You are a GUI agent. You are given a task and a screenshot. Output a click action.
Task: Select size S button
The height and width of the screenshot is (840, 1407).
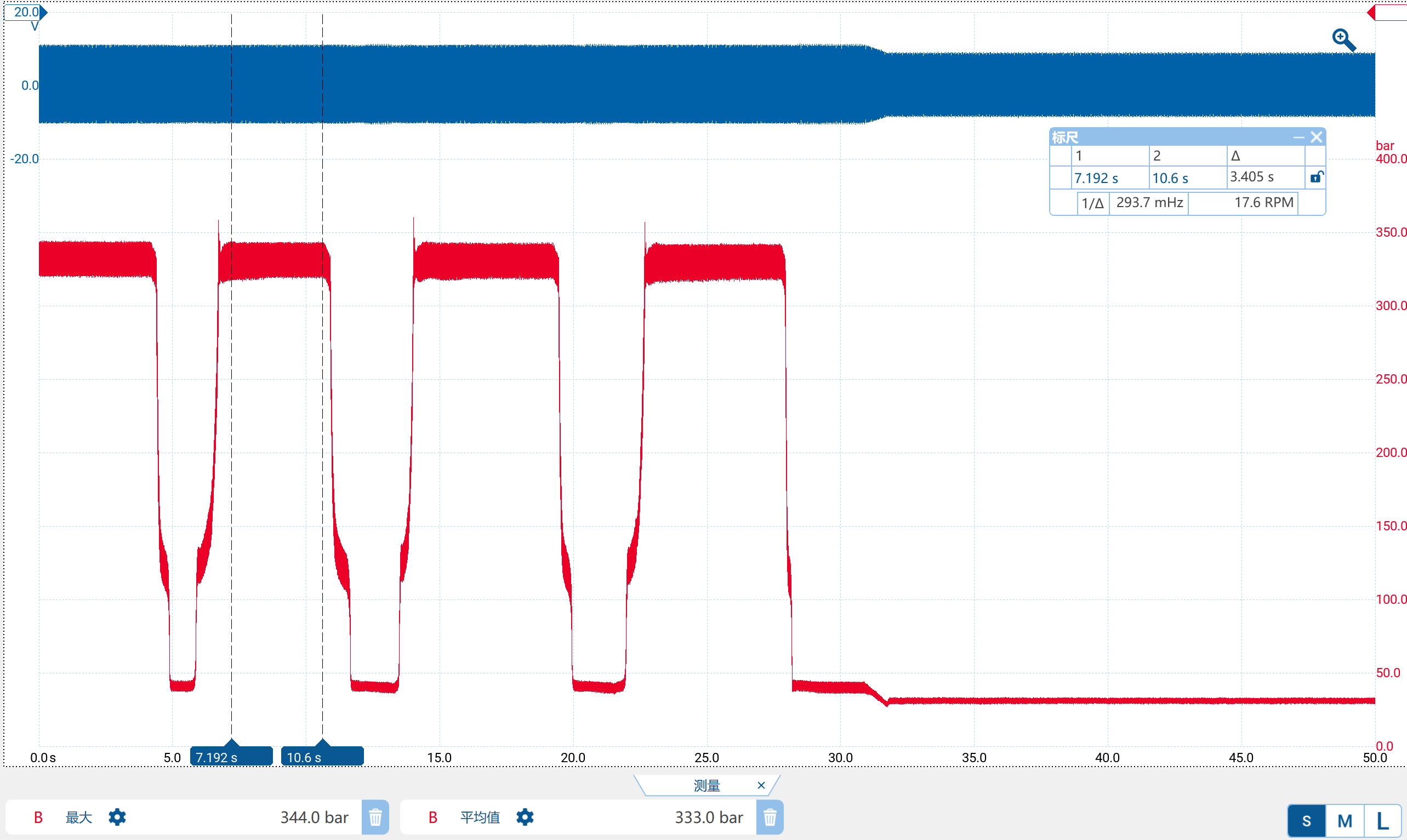click(1307, 821)
